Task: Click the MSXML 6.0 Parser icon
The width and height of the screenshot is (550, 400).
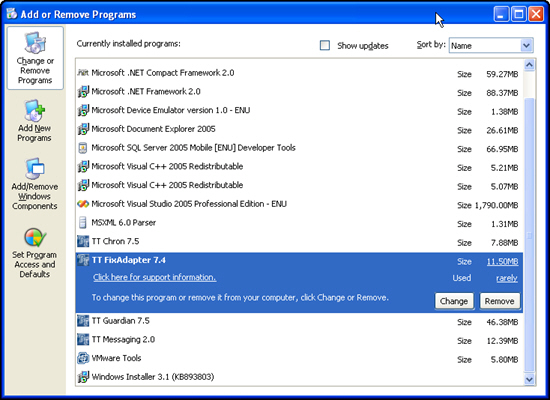Action: tap(83, 222)
